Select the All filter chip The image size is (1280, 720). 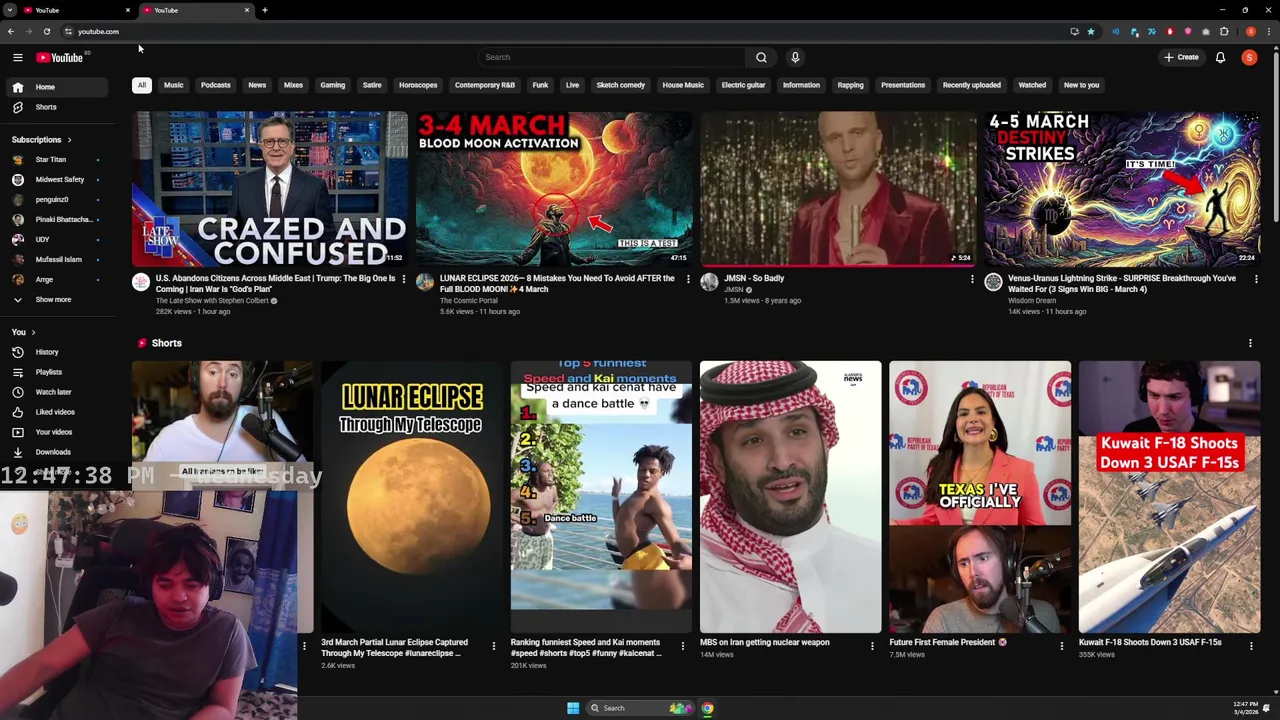coord(142,85)
